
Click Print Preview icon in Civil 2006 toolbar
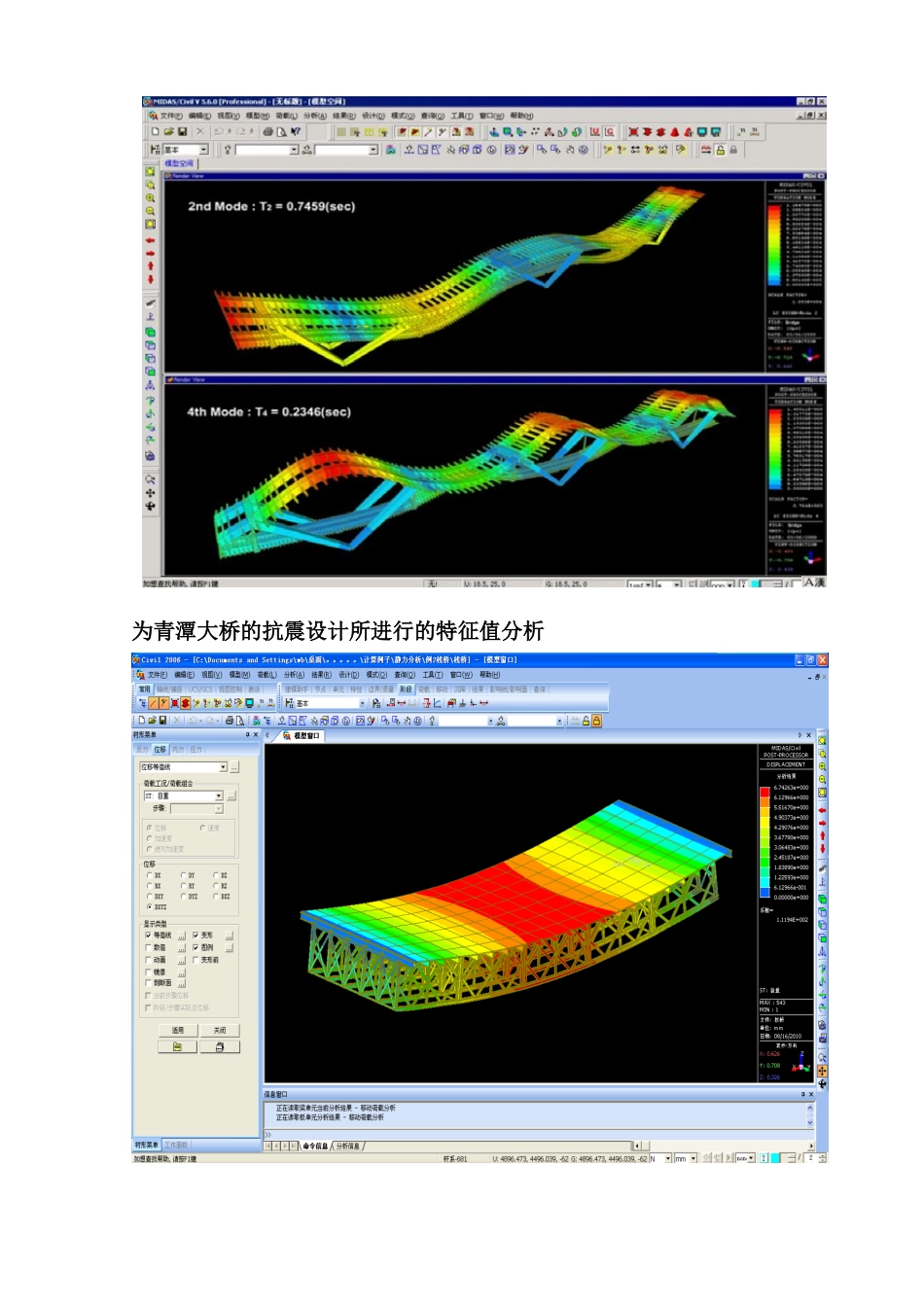coord(239,721)
